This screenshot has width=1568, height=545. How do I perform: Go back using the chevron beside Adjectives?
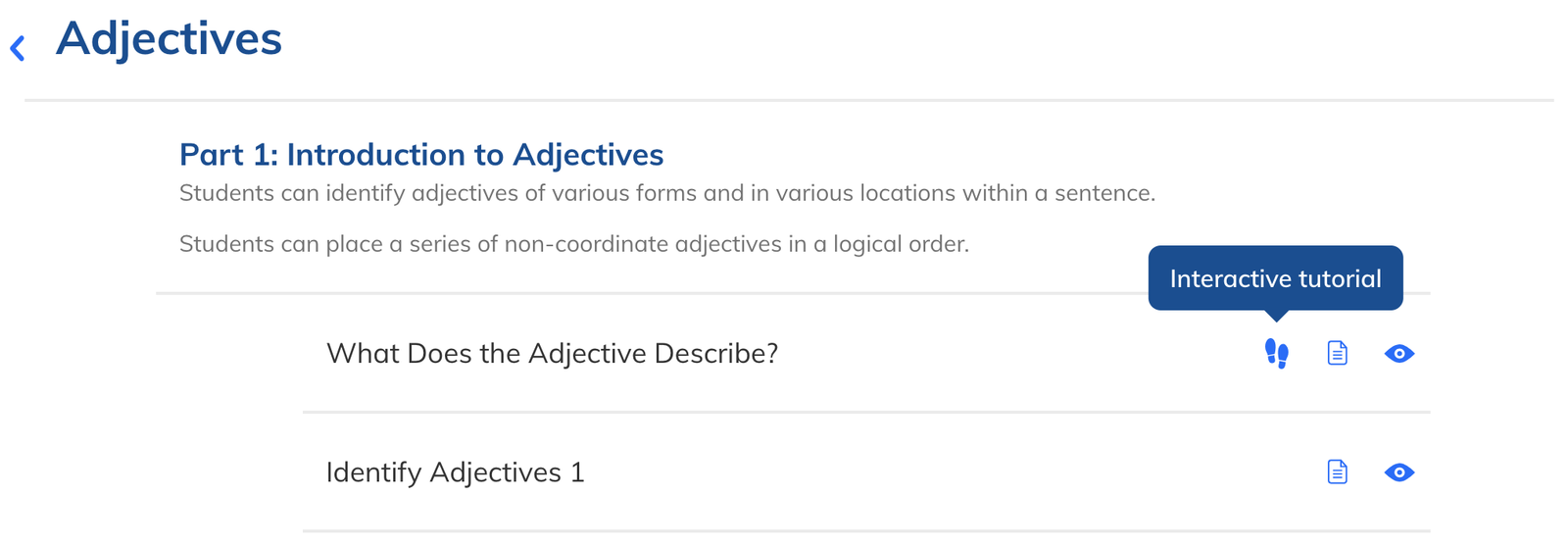pos(18,47)
